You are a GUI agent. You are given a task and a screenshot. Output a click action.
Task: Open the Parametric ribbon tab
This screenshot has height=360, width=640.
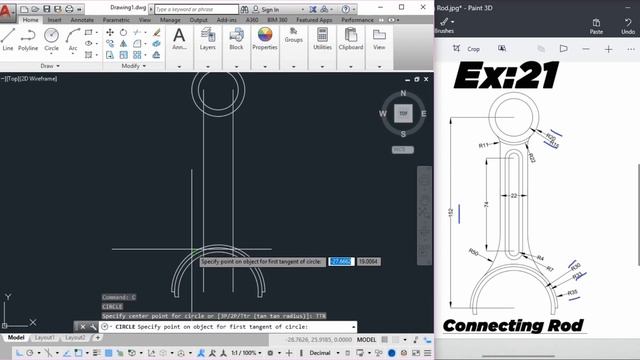tap(116, 20)
